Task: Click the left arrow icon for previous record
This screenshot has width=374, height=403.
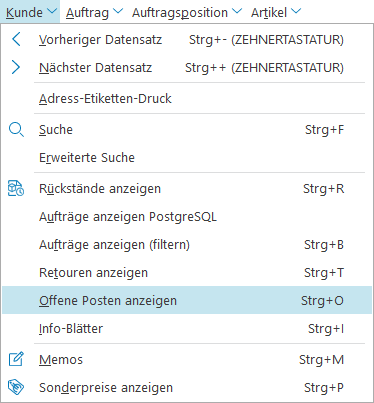Action: pos(16,39)
